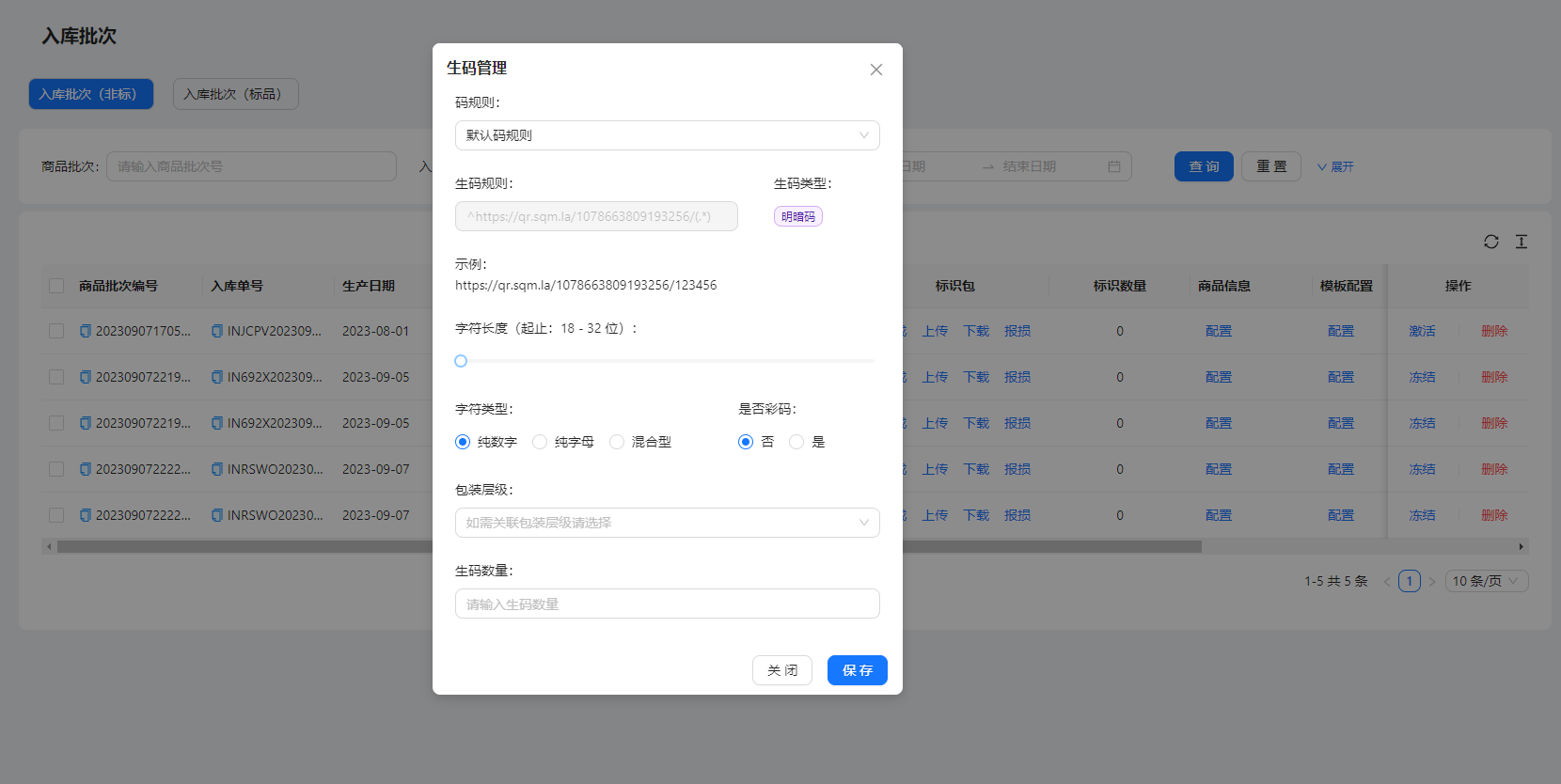
Task: Click the example URL text ending in 123456
Action: [586, 285]
